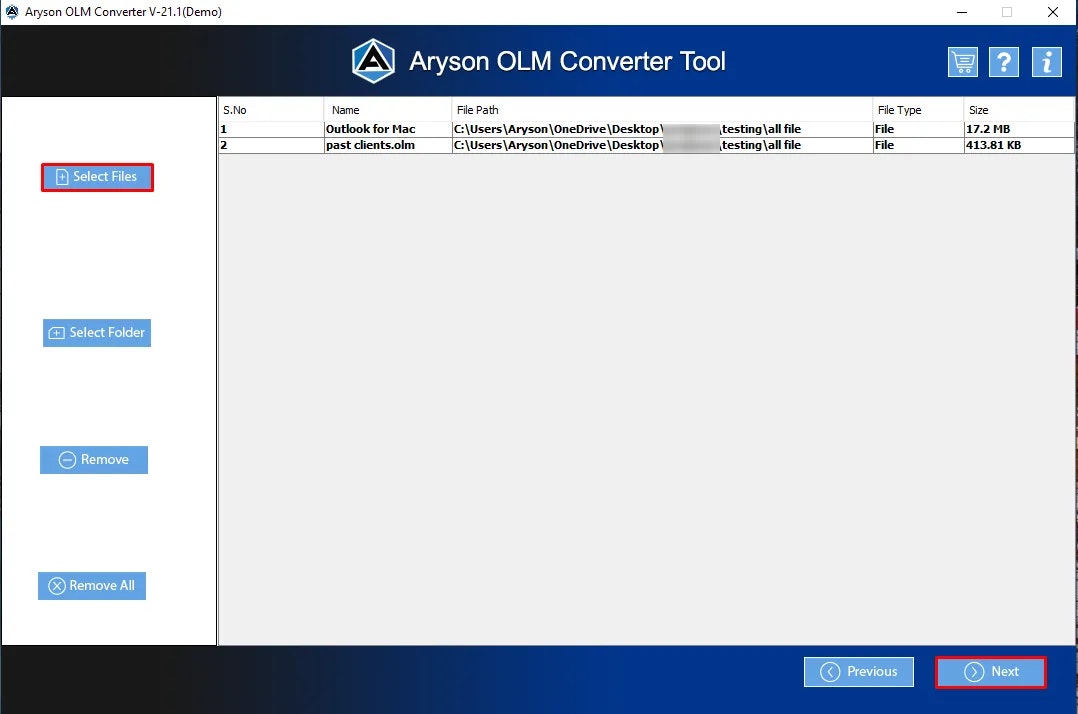Viewport: 1078px width, 714px height.
Task: Click the Aryson logo in the header
Action: [373, 61]
